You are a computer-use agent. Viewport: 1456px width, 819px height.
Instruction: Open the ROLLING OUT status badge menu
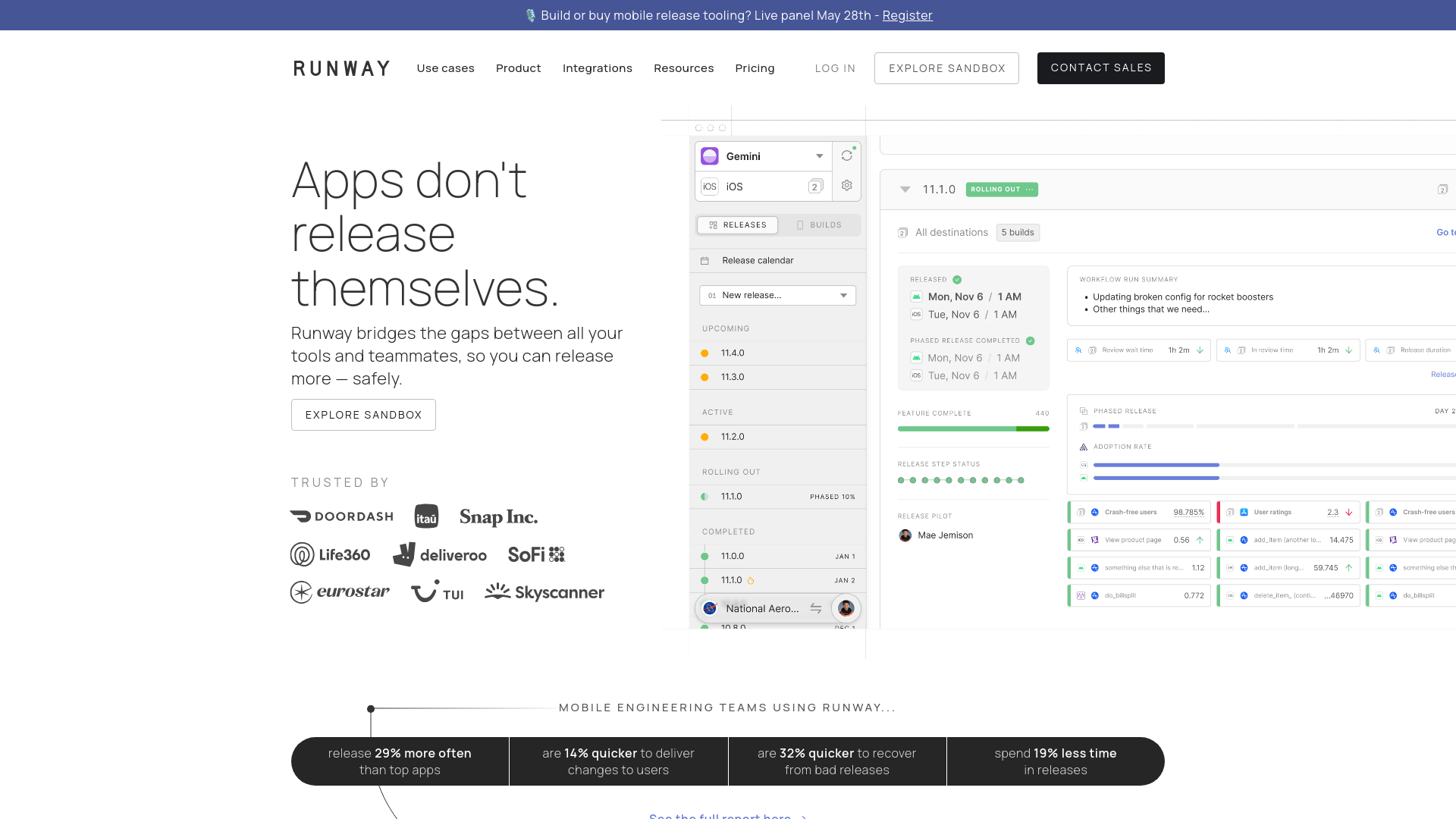tap(1002, 190)
